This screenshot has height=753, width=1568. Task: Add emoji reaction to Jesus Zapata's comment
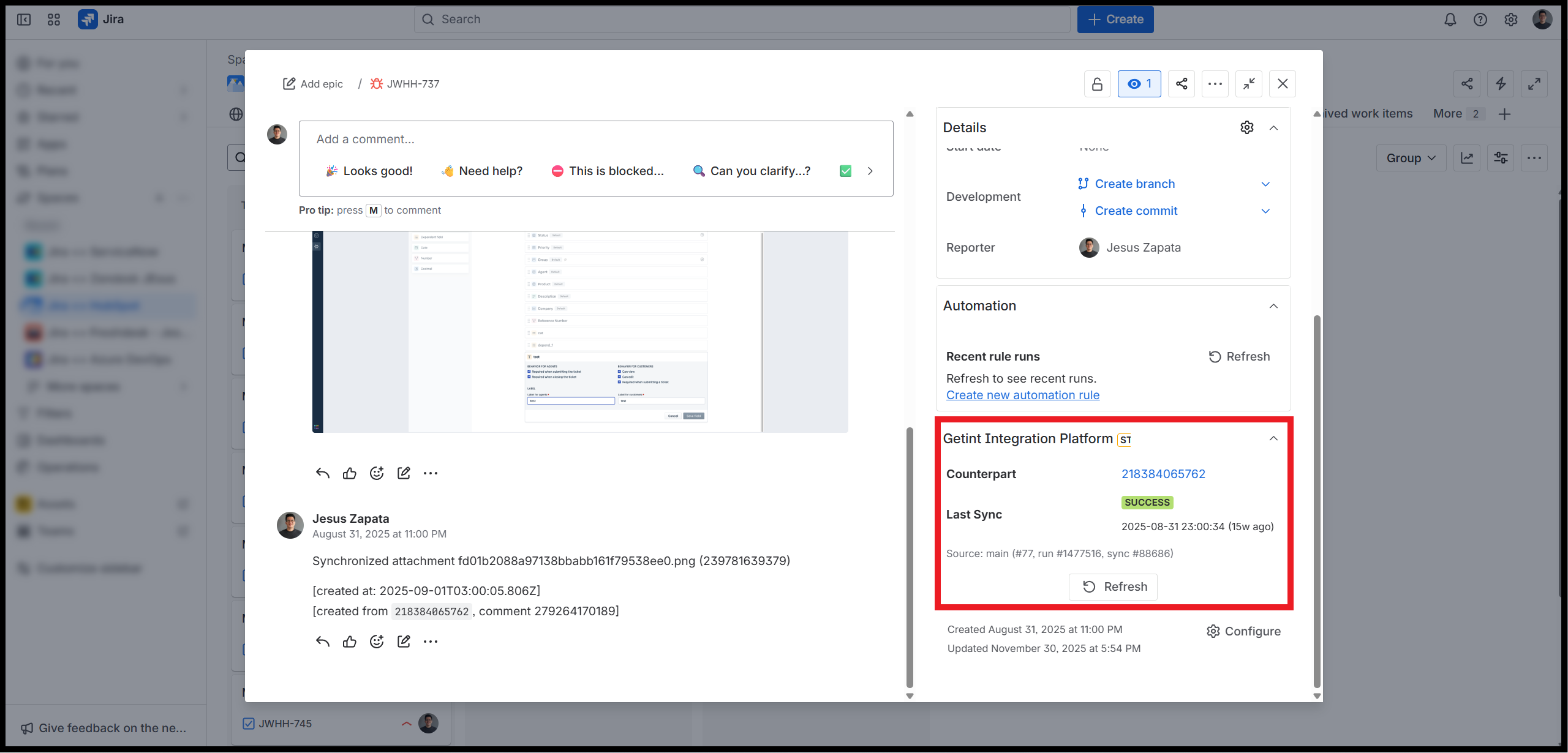[377, 642]
